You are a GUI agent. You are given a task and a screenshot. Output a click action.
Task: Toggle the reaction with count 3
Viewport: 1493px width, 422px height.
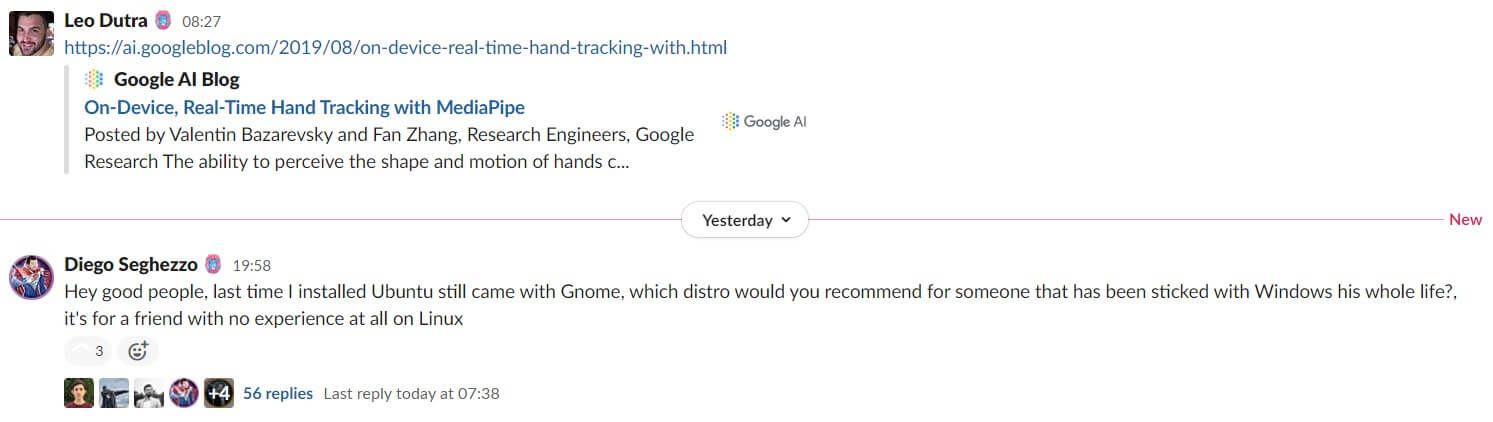87,351
